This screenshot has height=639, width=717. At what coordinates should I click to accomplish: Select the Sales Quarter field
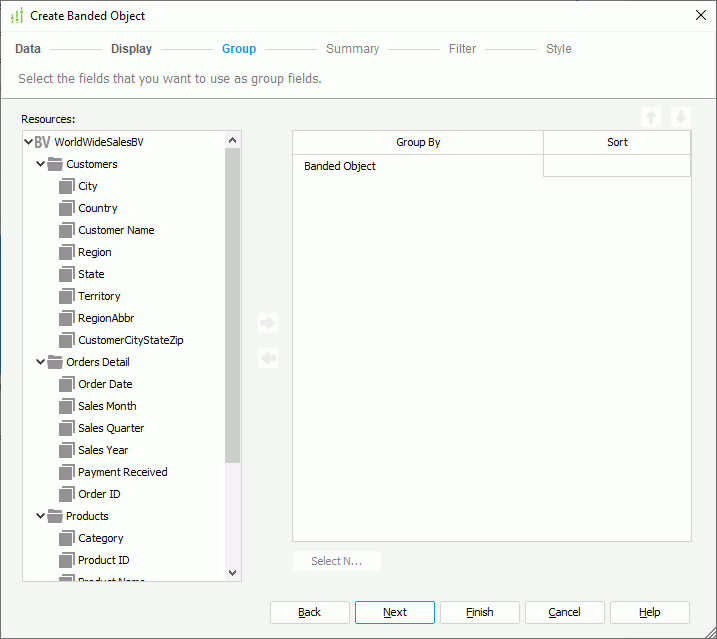click(111, 428)
